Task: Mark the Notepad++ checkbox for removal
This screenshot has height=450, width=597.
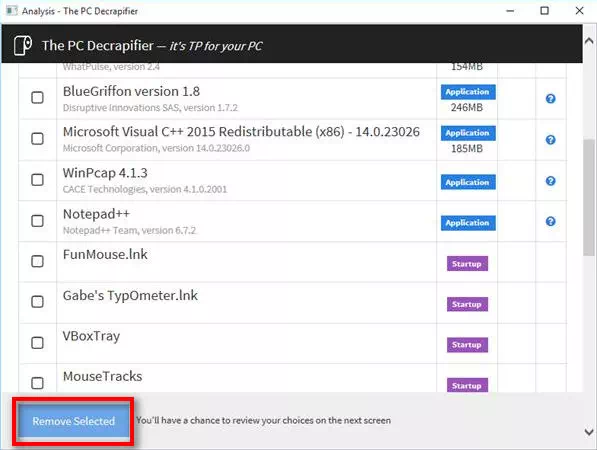Action: coord(37,221)
